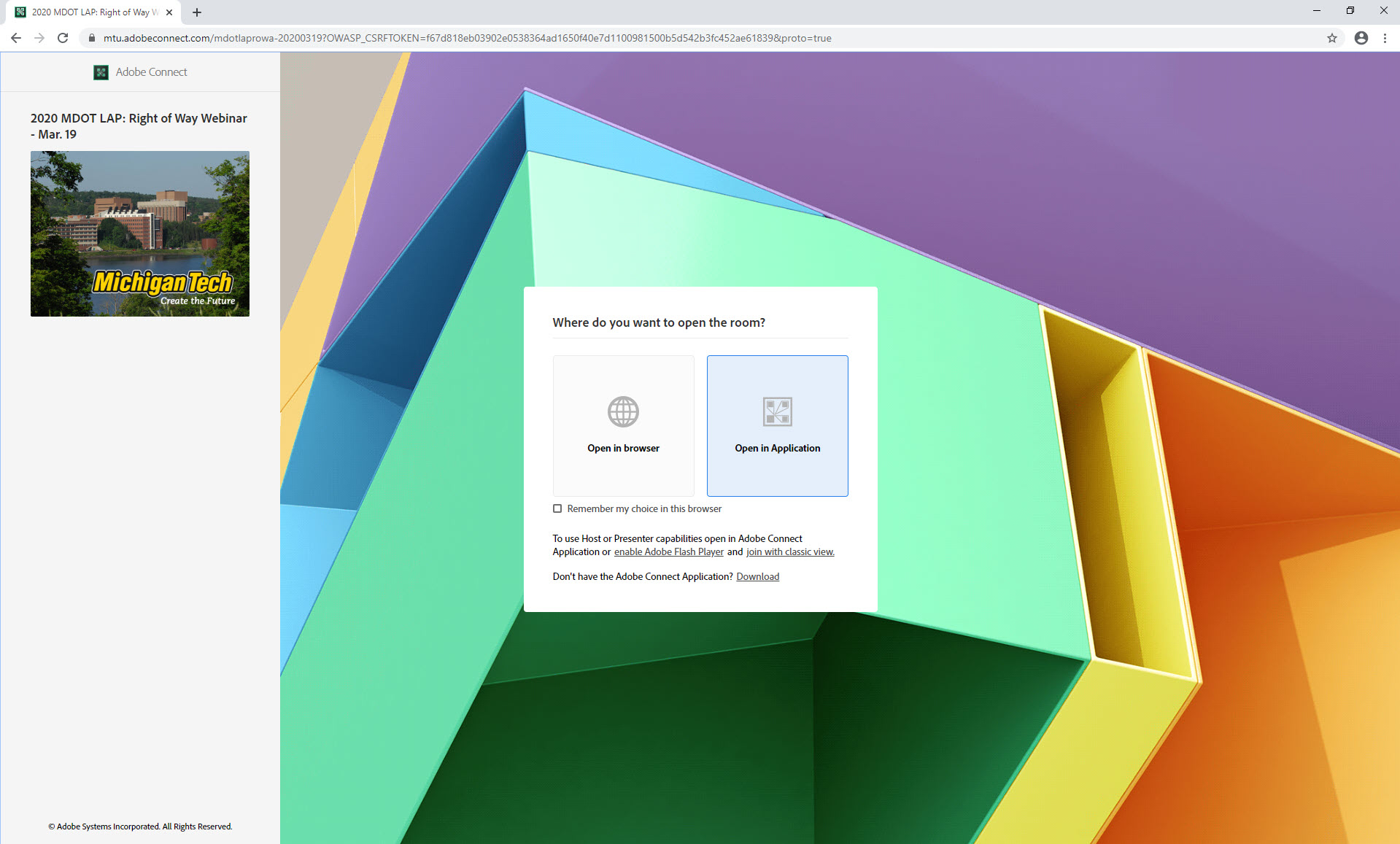Click the Michigan Tech campus thumbnail image
The image size is (1400, 844).
click(x=140, y=233)
